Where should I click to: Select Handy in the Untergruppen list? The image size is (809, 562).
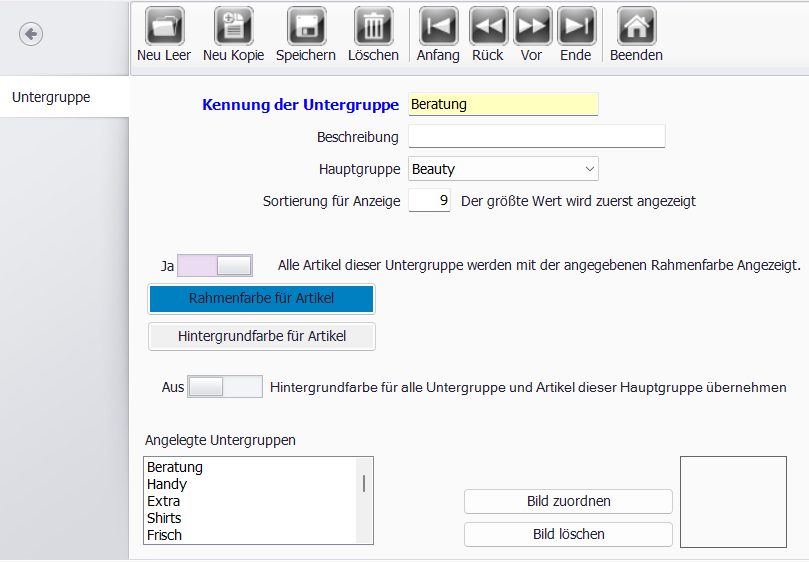(167, 484)
